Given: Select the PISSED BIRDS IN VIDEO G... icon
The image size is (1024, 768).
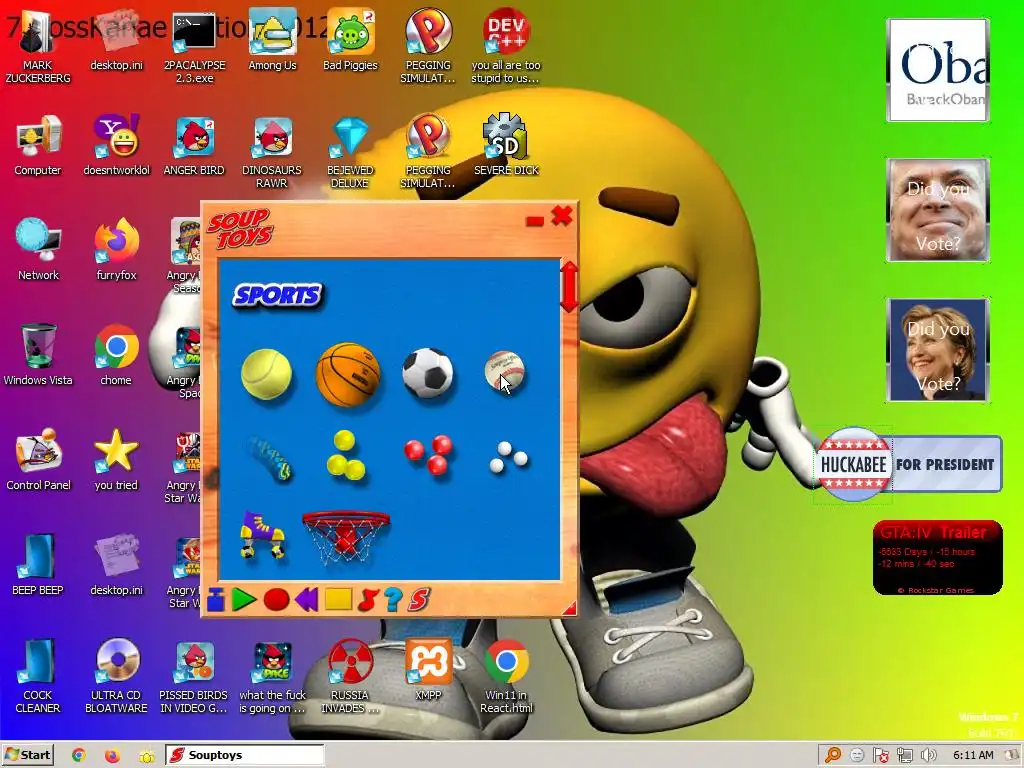Looking at the screenshot, I should (x=194, y=677).
